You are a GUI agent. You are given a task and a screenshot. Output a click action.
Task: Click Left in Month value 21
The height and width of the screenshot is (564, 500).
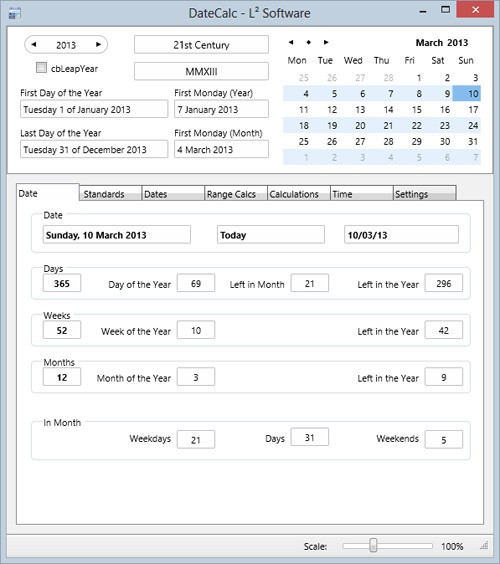click(310, 283)
